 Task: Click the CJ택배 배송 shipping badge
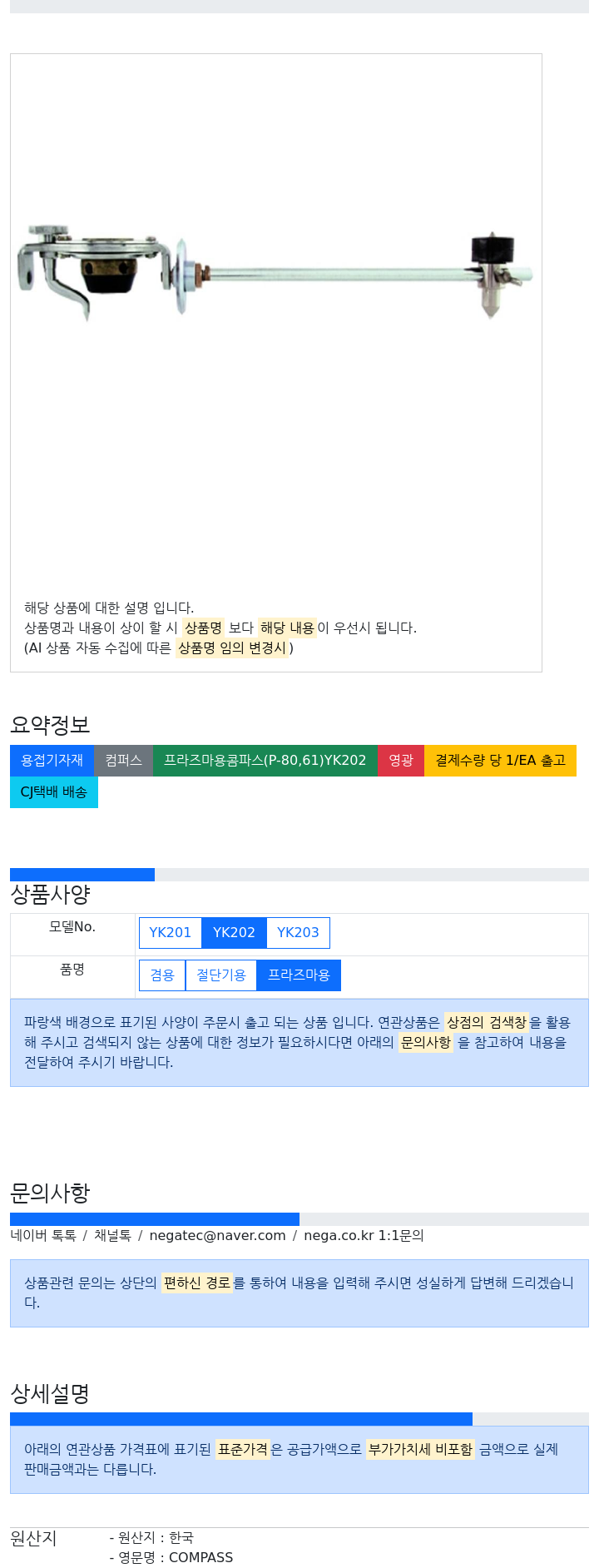coord(53,792)
